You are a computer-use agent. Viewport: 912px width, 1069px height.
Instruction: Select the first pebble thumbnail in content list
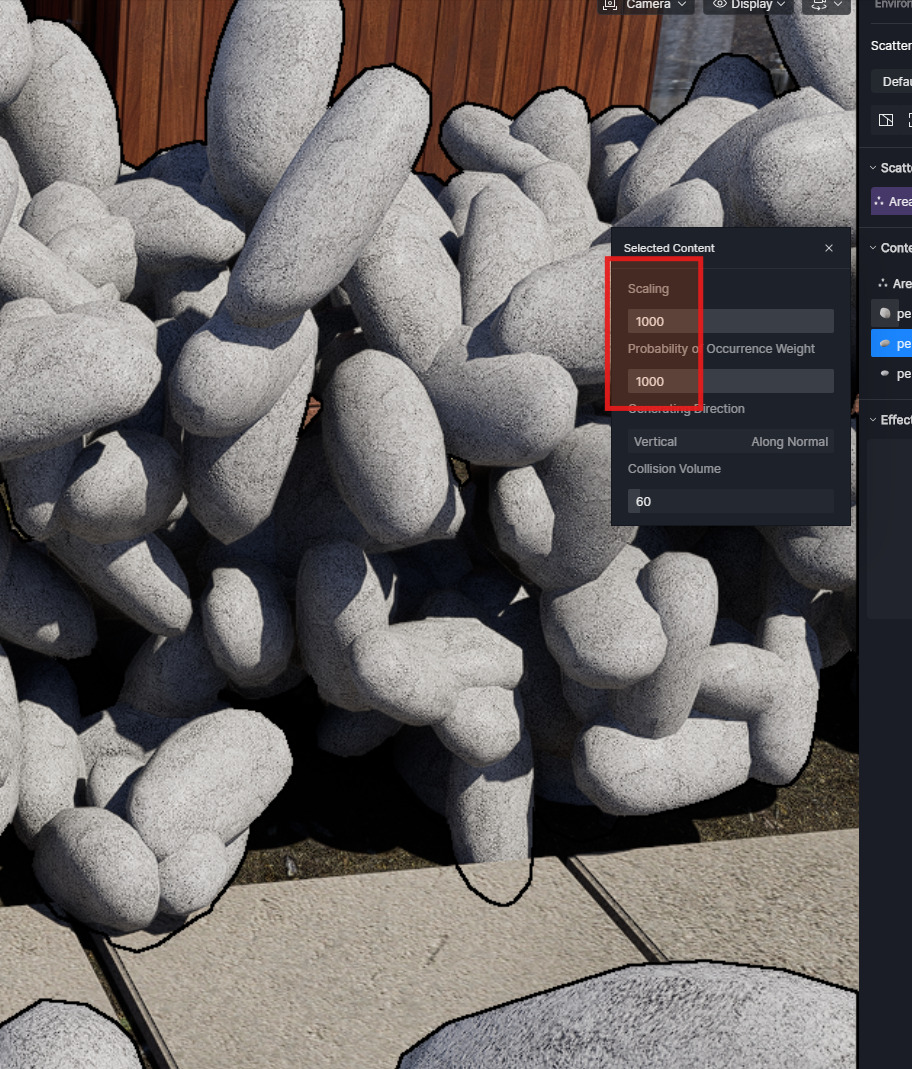click(885, 313)
